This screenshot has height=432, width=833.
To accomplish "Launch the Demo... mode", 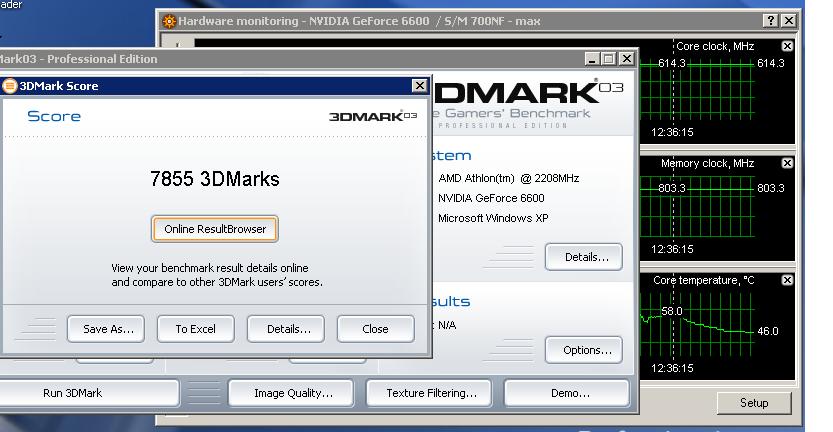I will [567, 393].
